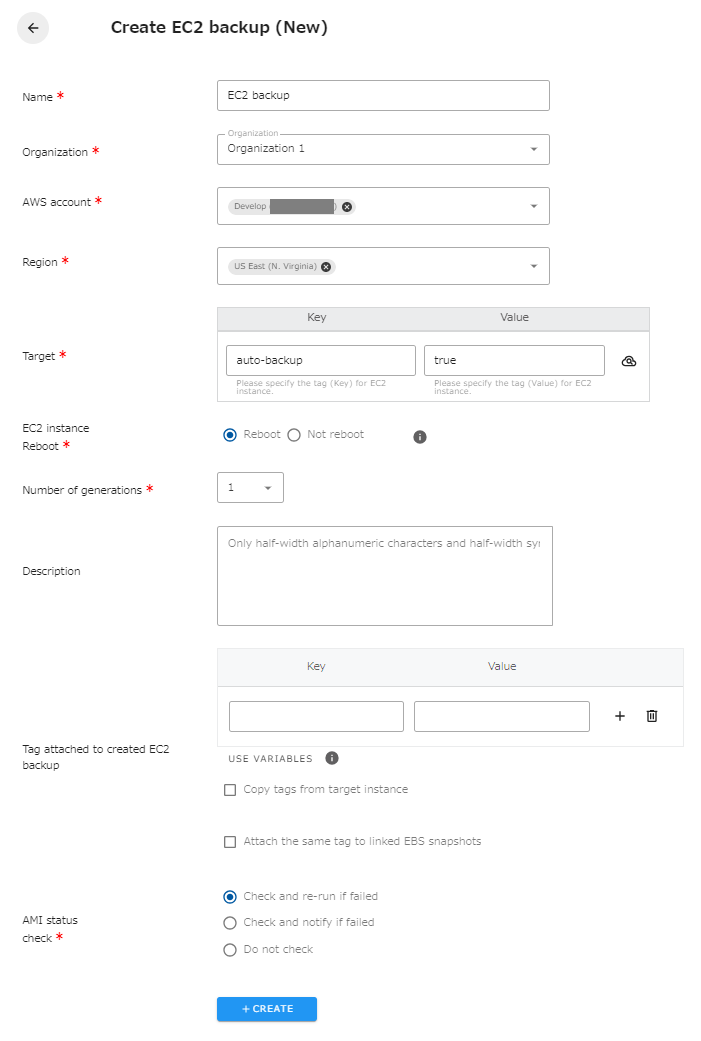Show info about Use Variables
Viewport: 701px width, 1041px height.
[x=332, y=758]
